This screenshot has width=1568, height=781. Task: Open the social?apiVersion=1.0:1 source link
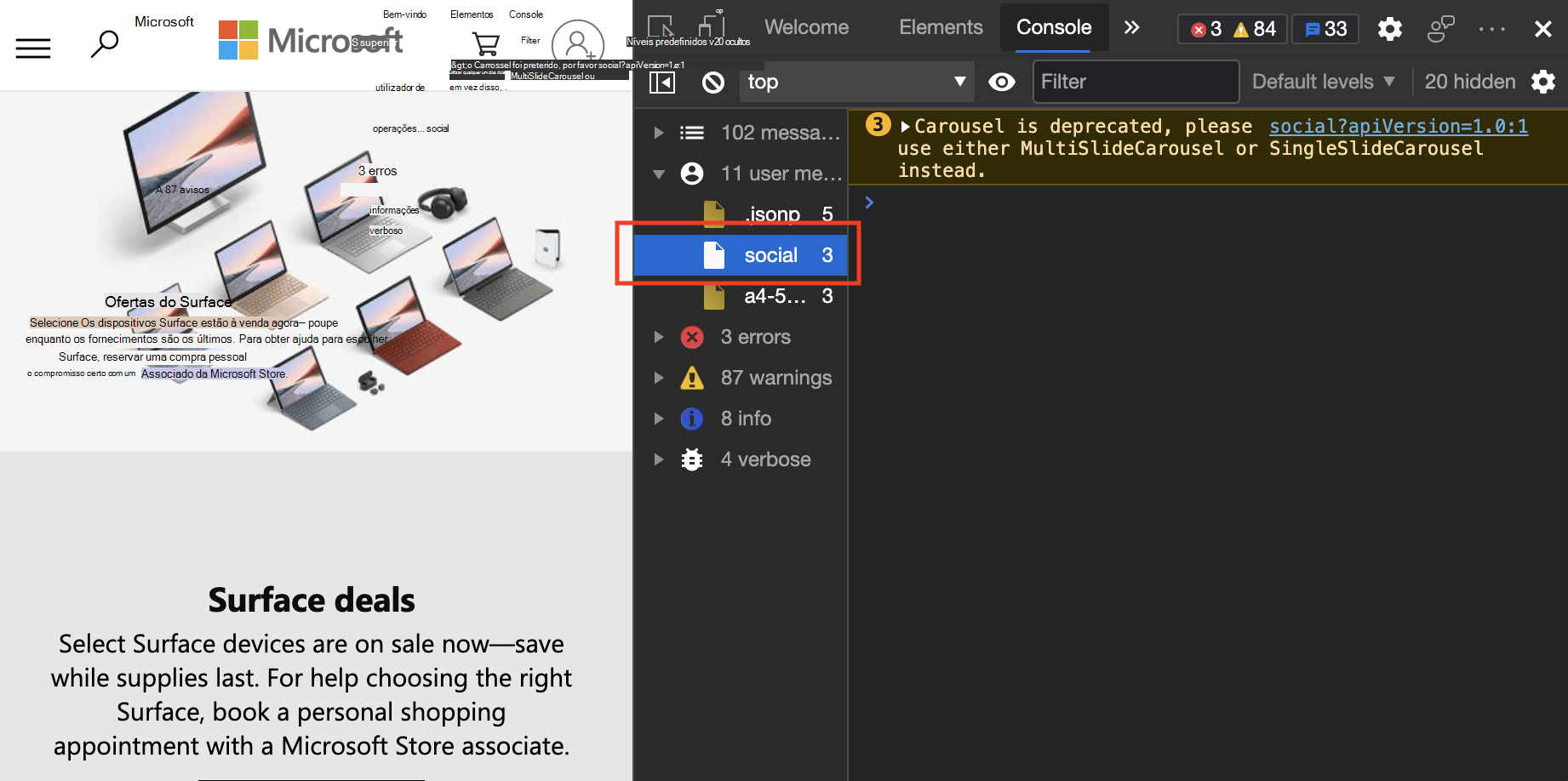click(1399, 127)
